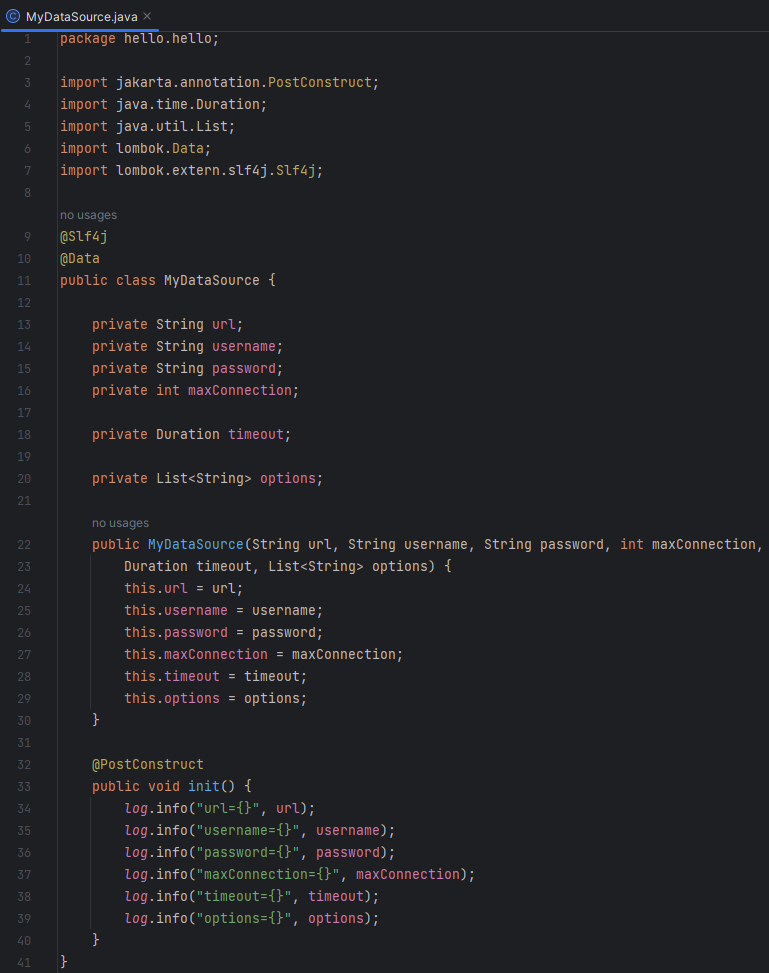769x973 pixels.
Task: Click the log.info("maxConnection={}") statement
Action: tap(299, 874)
